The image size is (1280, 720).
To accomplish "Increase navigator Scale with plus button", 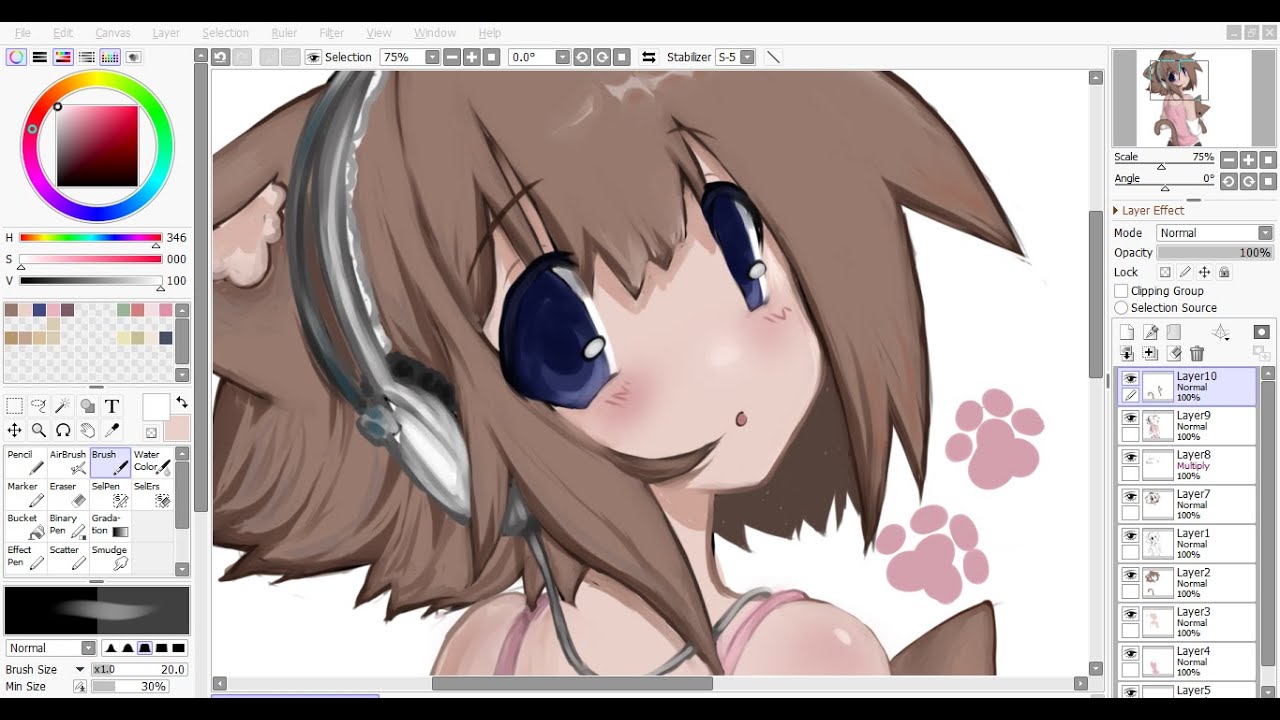I will coord(1248,160).
